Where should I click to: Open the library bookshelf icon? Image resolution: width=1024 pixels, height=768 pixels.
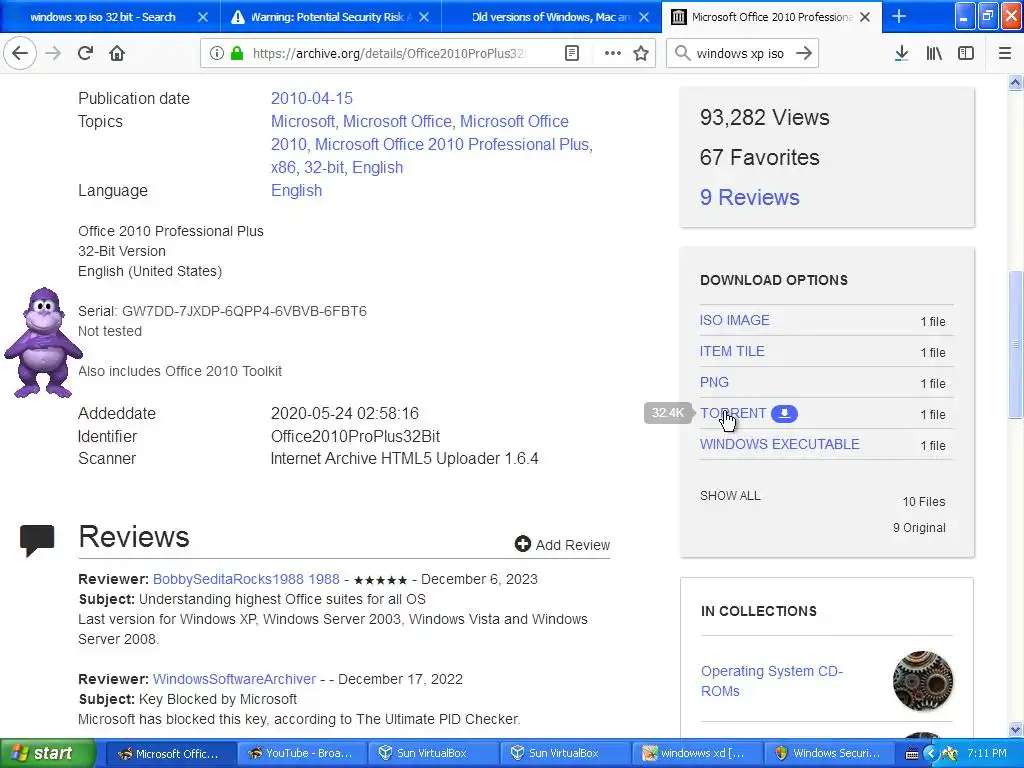click(x=934, y=53)
